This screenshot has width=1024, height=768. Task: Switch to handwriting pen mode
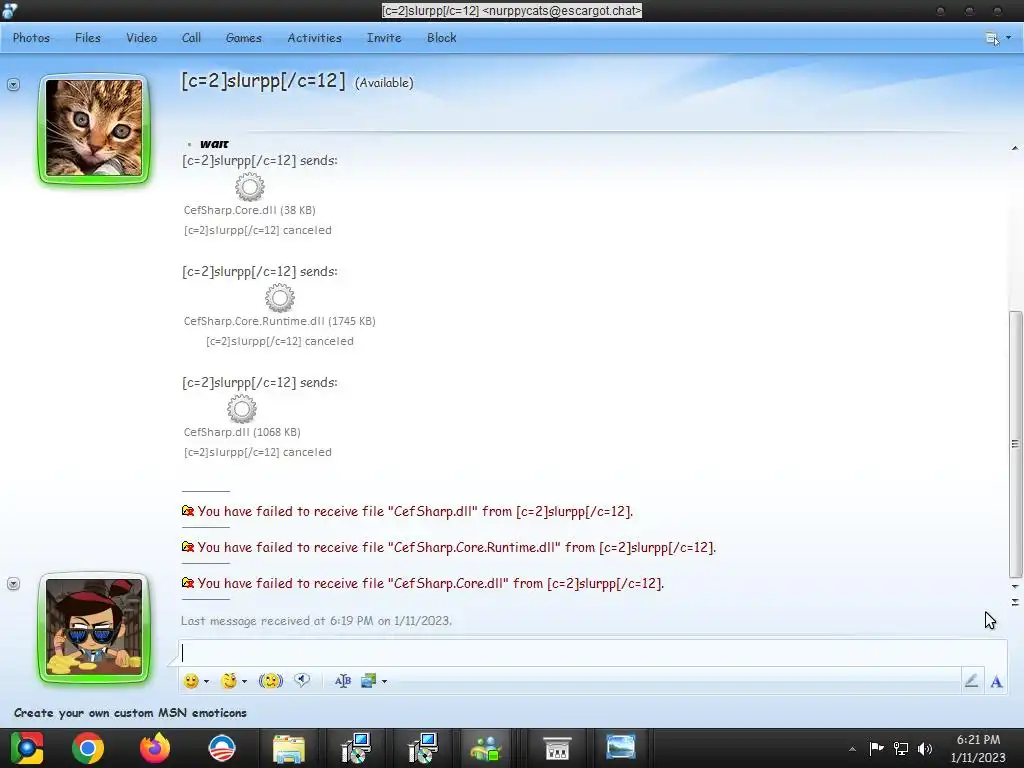tap(971, 681)
